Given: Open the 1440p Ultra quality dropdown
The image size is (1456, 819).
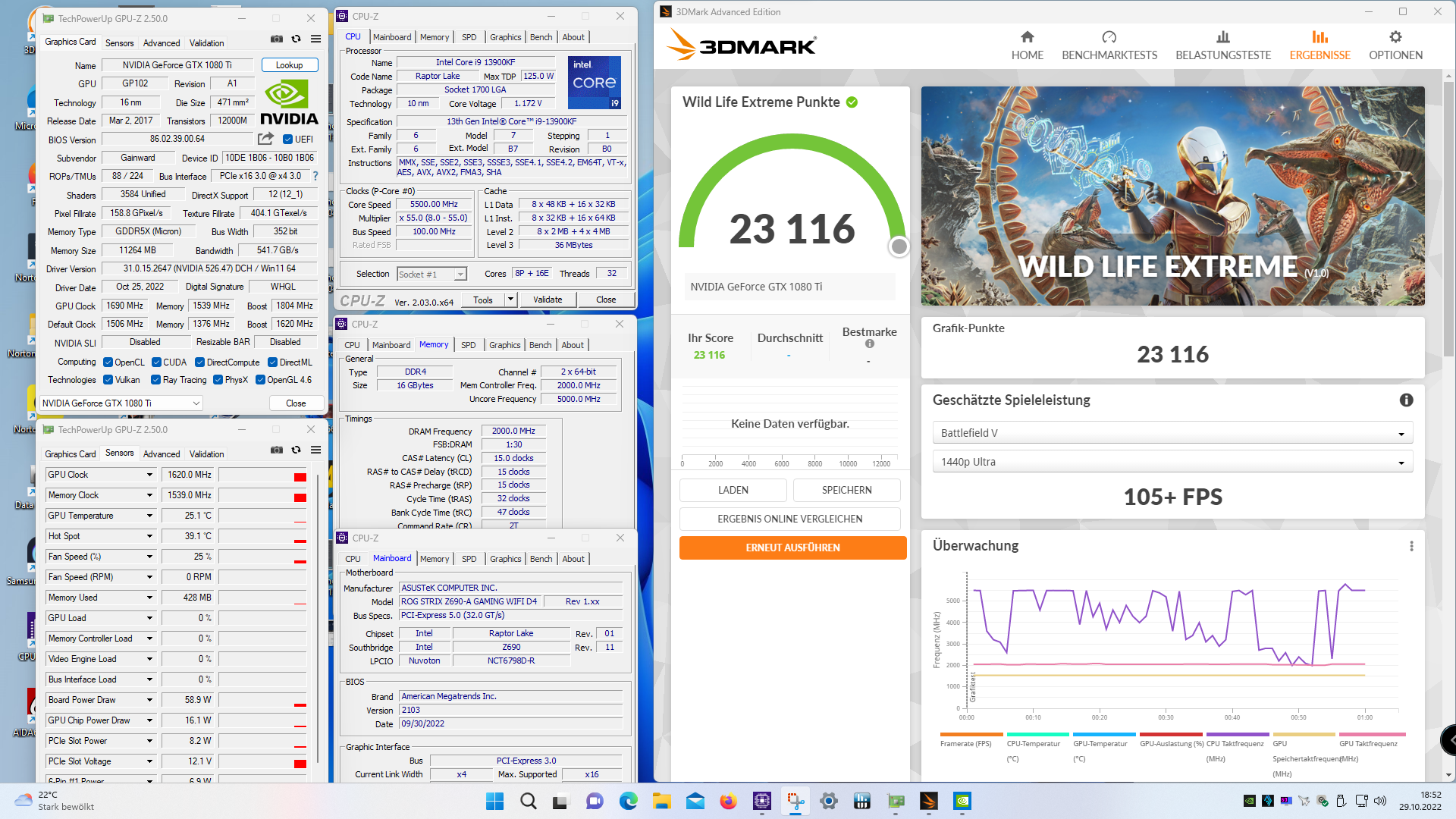Looking at the screenshot, I should point(1172,462).
